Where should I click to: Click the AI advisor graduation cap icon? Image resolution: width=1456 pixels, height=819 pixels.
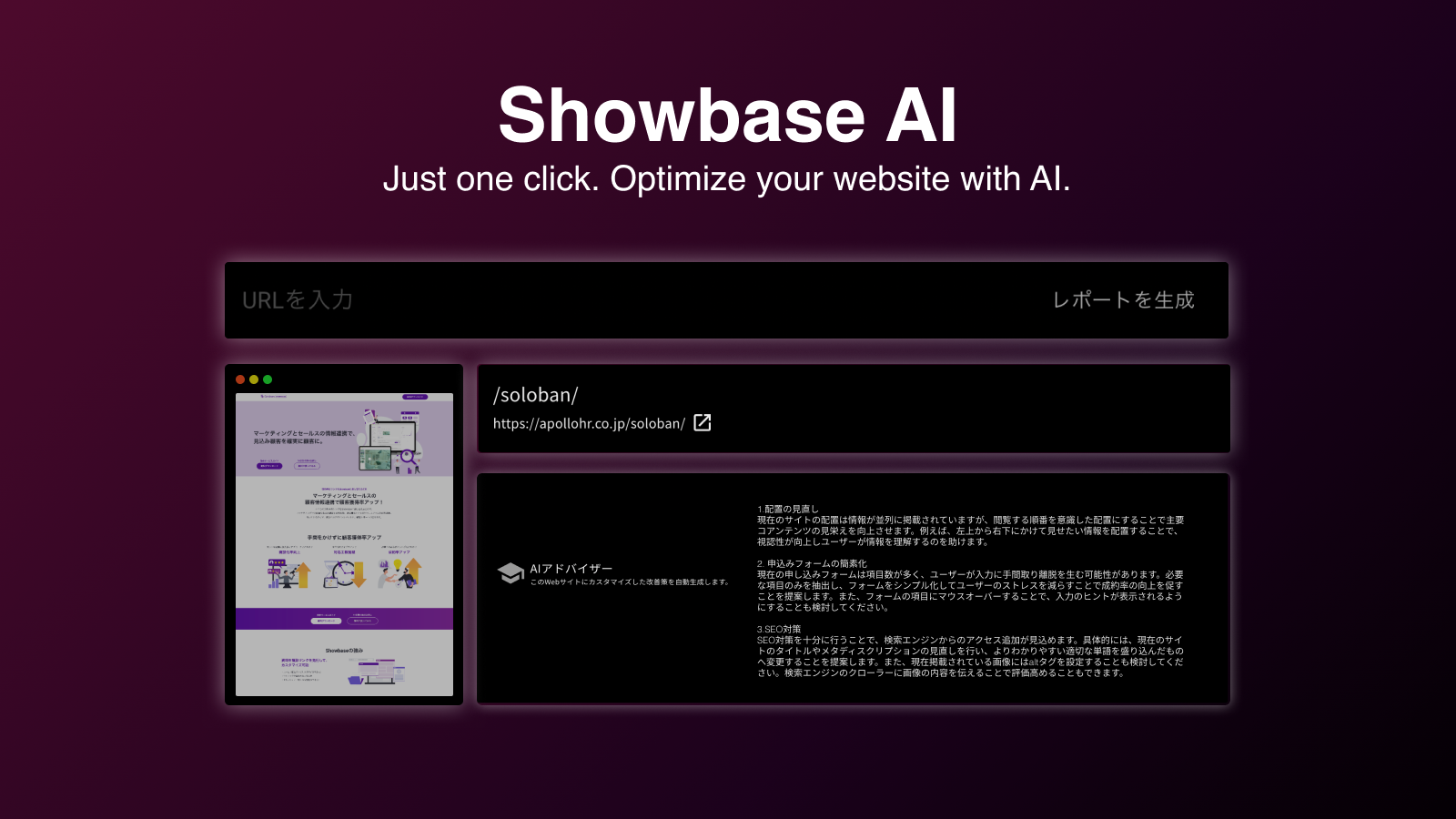[511, 573]
